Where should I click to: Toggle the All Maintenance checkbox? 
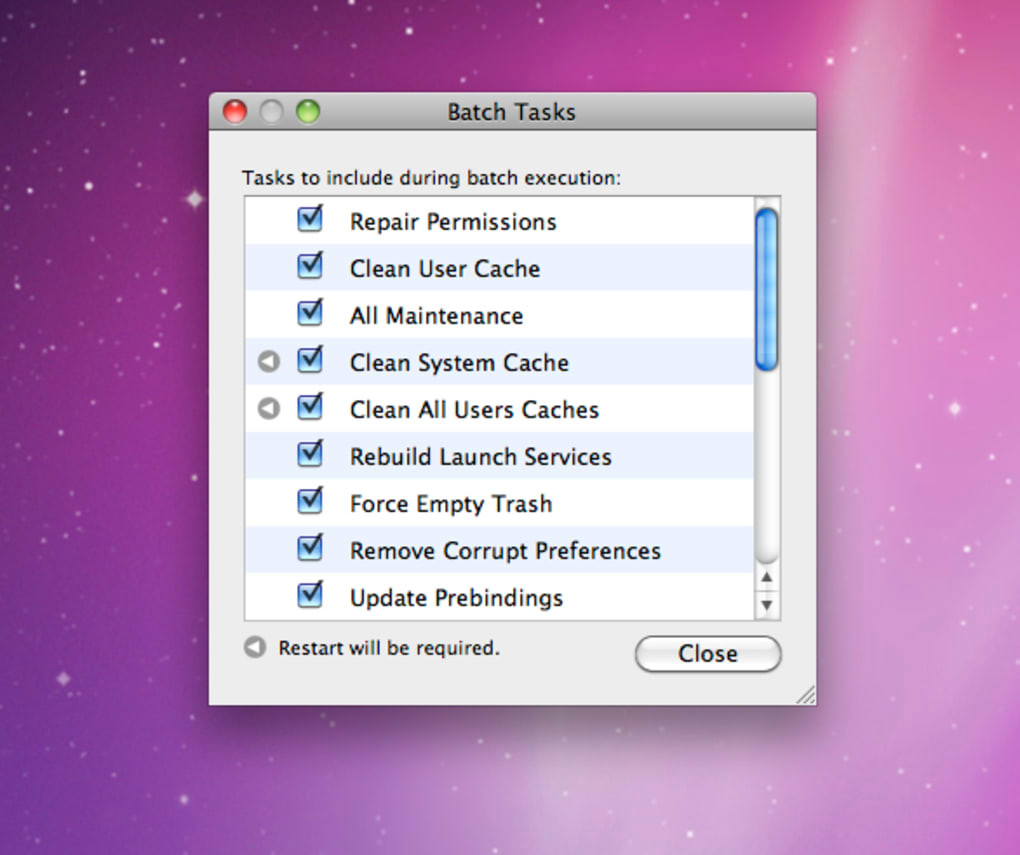point(310,312)
